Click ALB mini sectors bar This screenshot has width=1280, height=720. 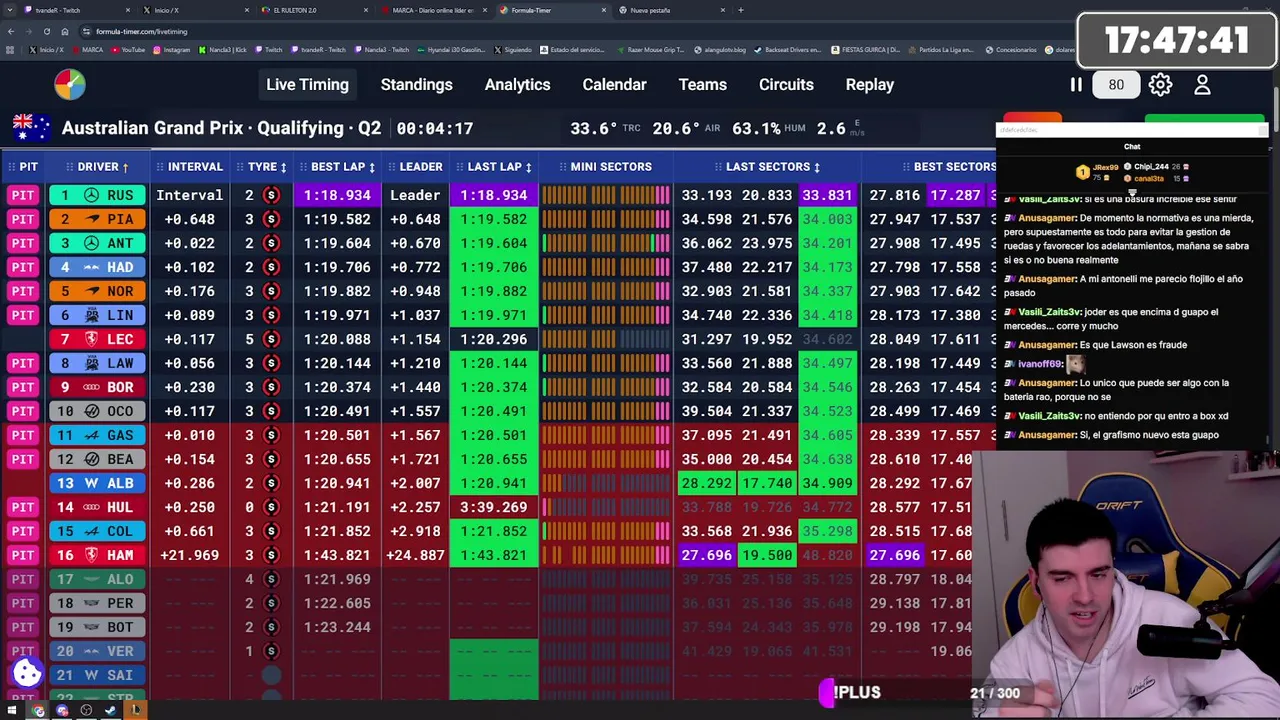tap(606, 483)
